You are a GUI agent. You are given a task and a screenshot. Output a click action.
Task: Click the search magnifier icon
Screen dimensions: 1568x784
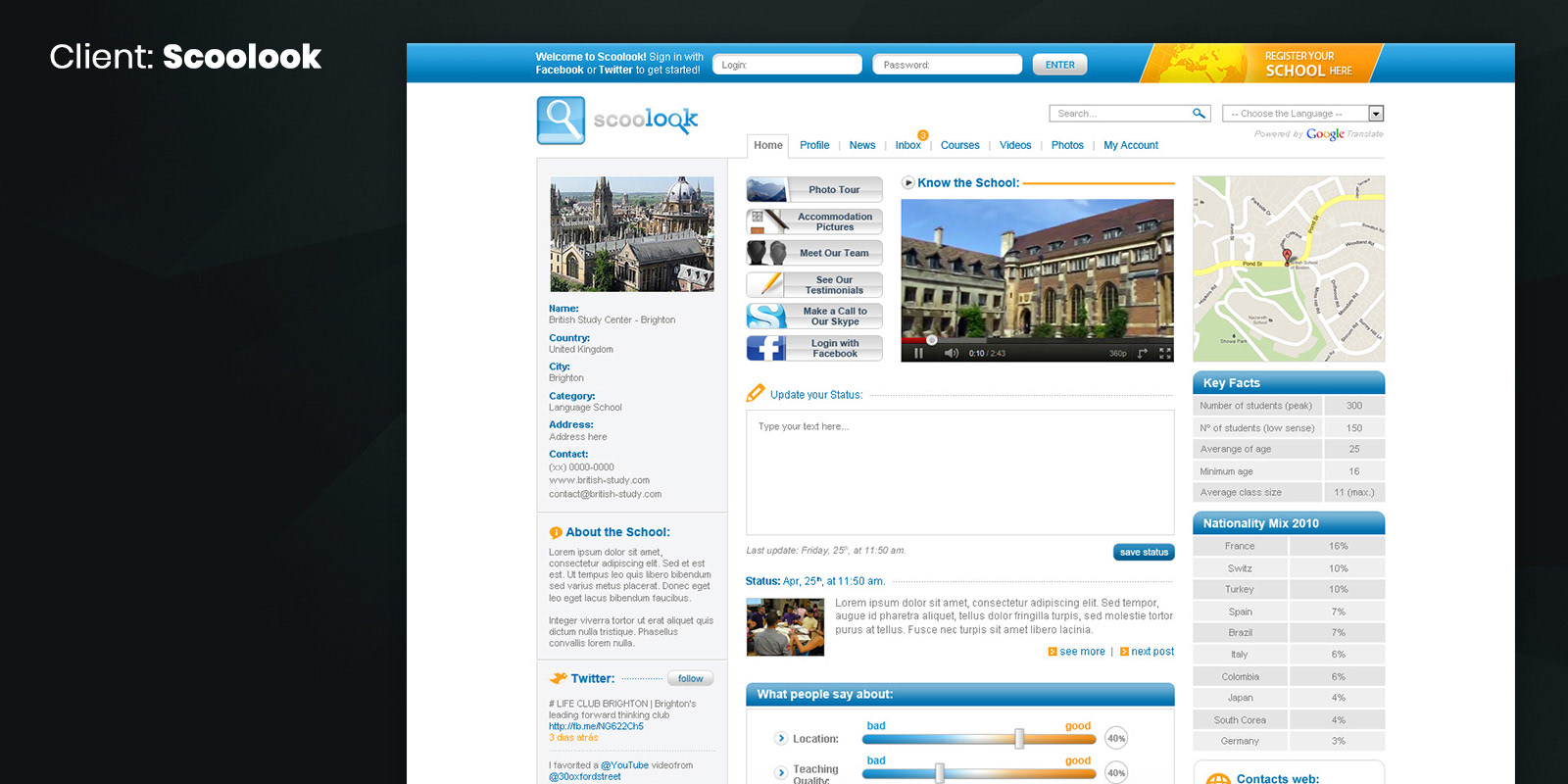[1199, 114]
